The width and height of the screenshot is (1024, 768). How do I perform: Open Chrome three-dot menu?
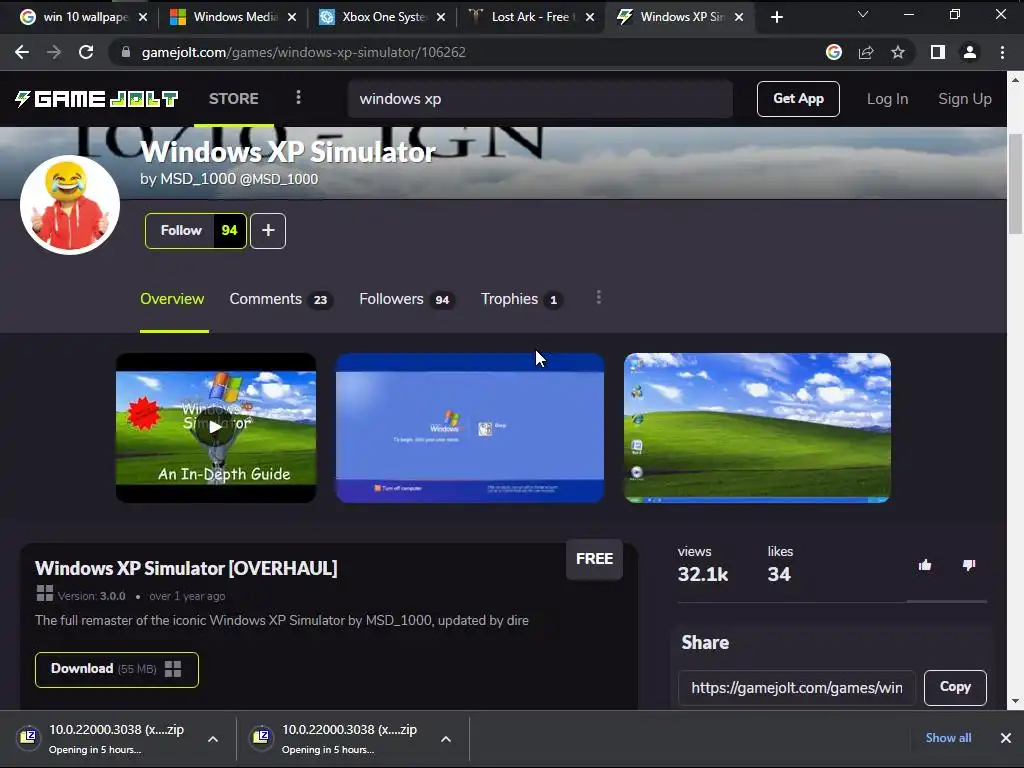[1002, 52]
